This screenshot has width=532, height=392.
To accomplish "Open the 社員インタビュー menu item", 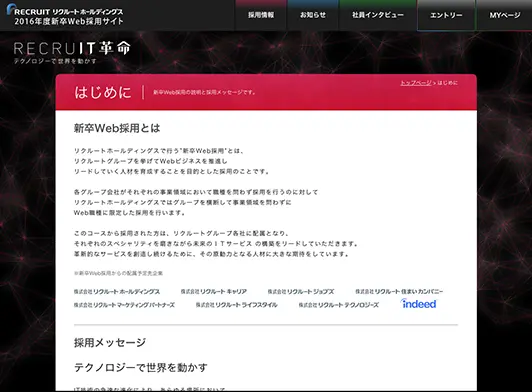I will [x=378, y=15].
